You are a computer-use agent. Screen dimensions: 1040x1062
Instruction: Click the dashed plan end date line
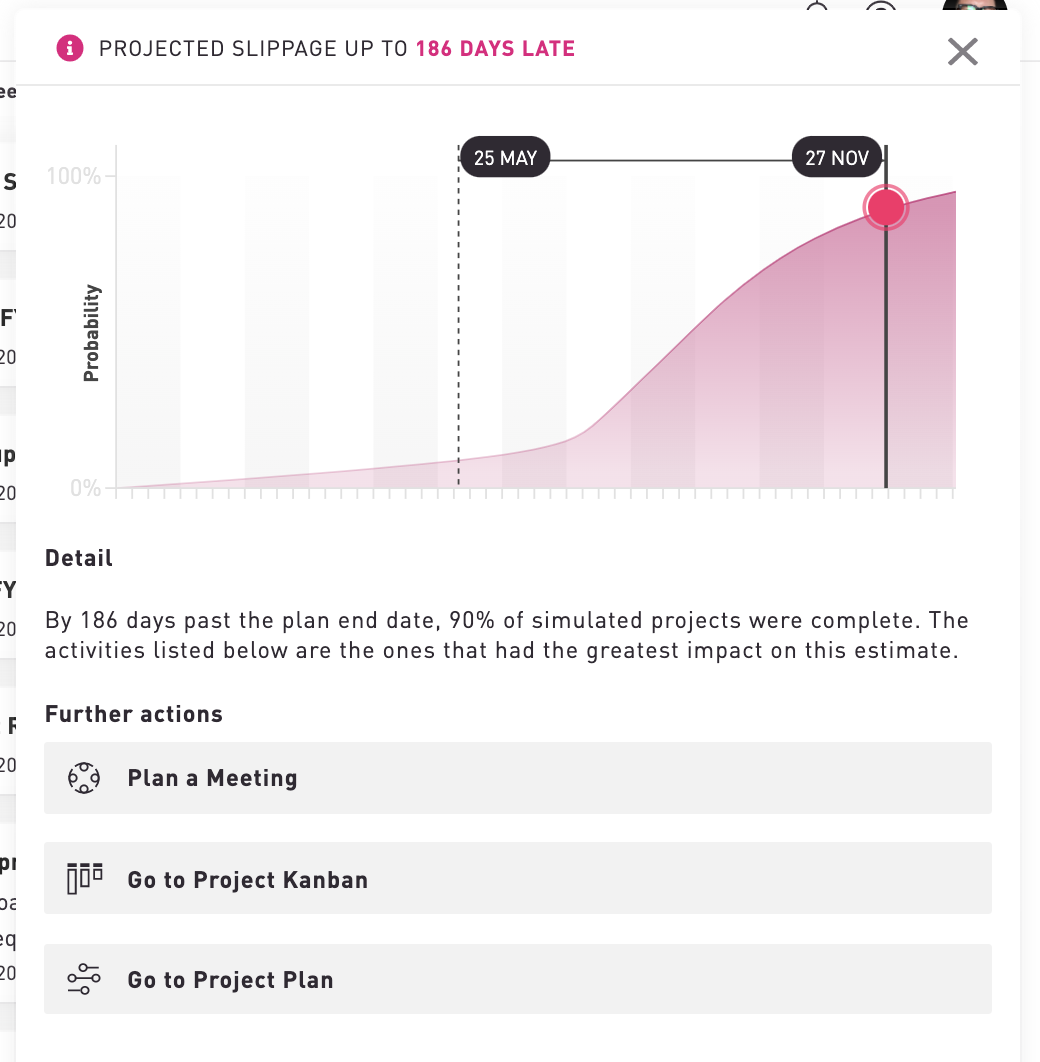pyautogui.click(x=458, y=315)
